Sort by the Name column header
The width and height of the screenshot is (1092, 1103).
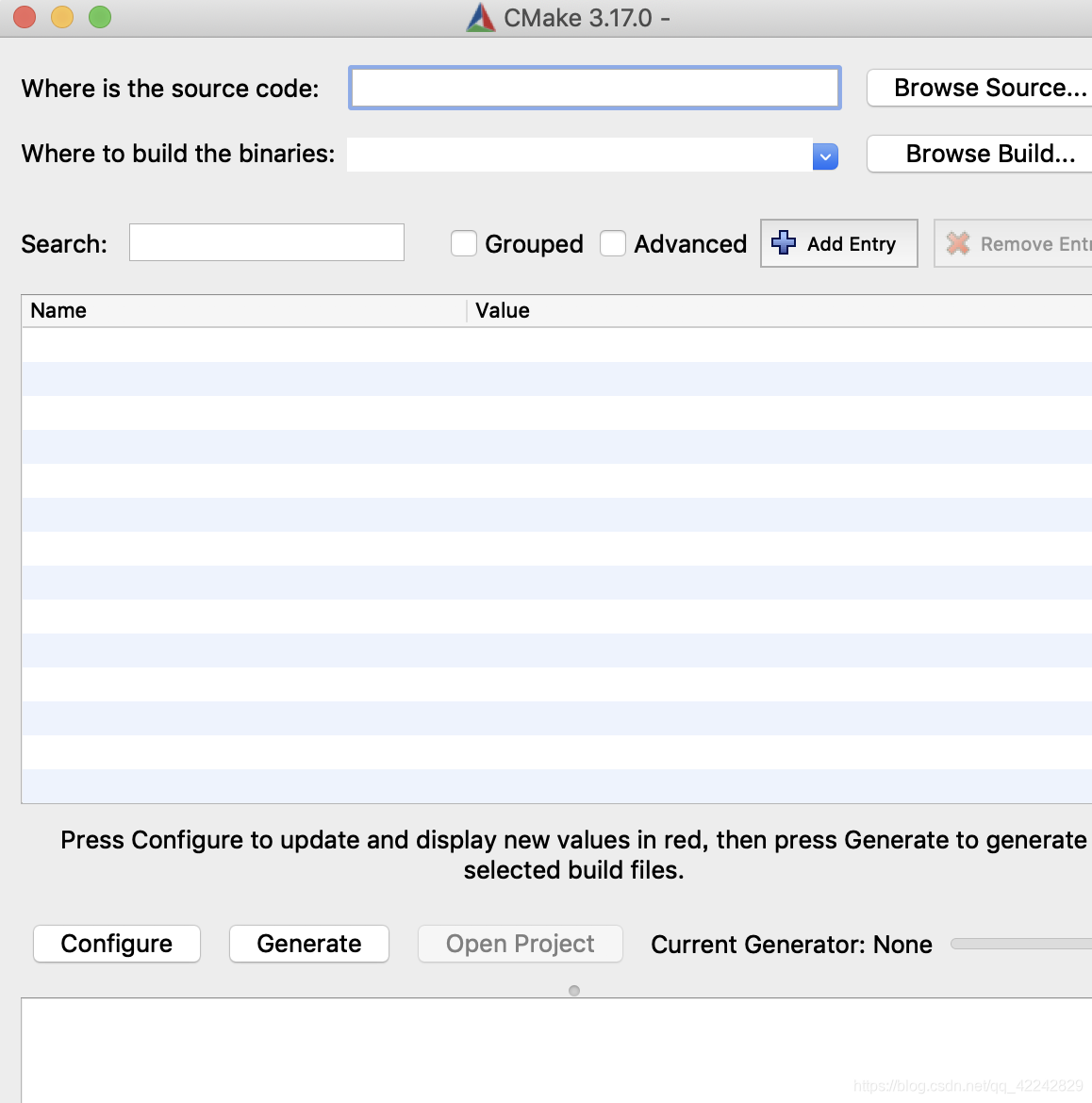[x=244, y=310]
